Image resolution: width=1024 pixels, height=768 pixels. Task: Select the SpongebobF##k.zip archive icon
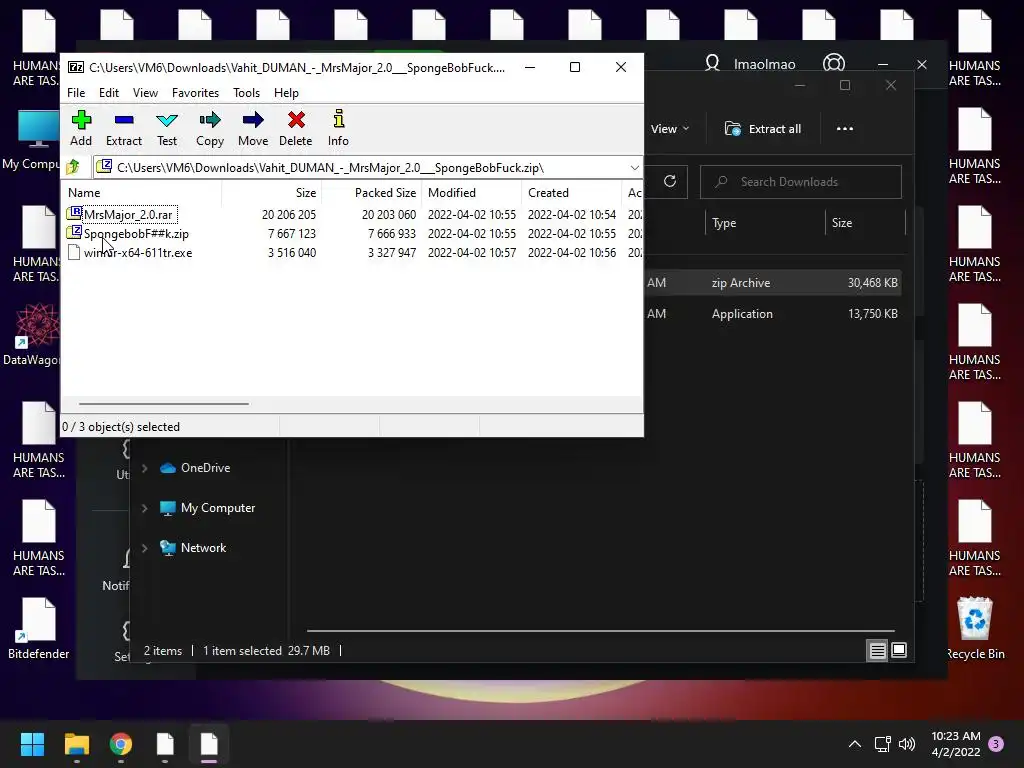(74, 232)
